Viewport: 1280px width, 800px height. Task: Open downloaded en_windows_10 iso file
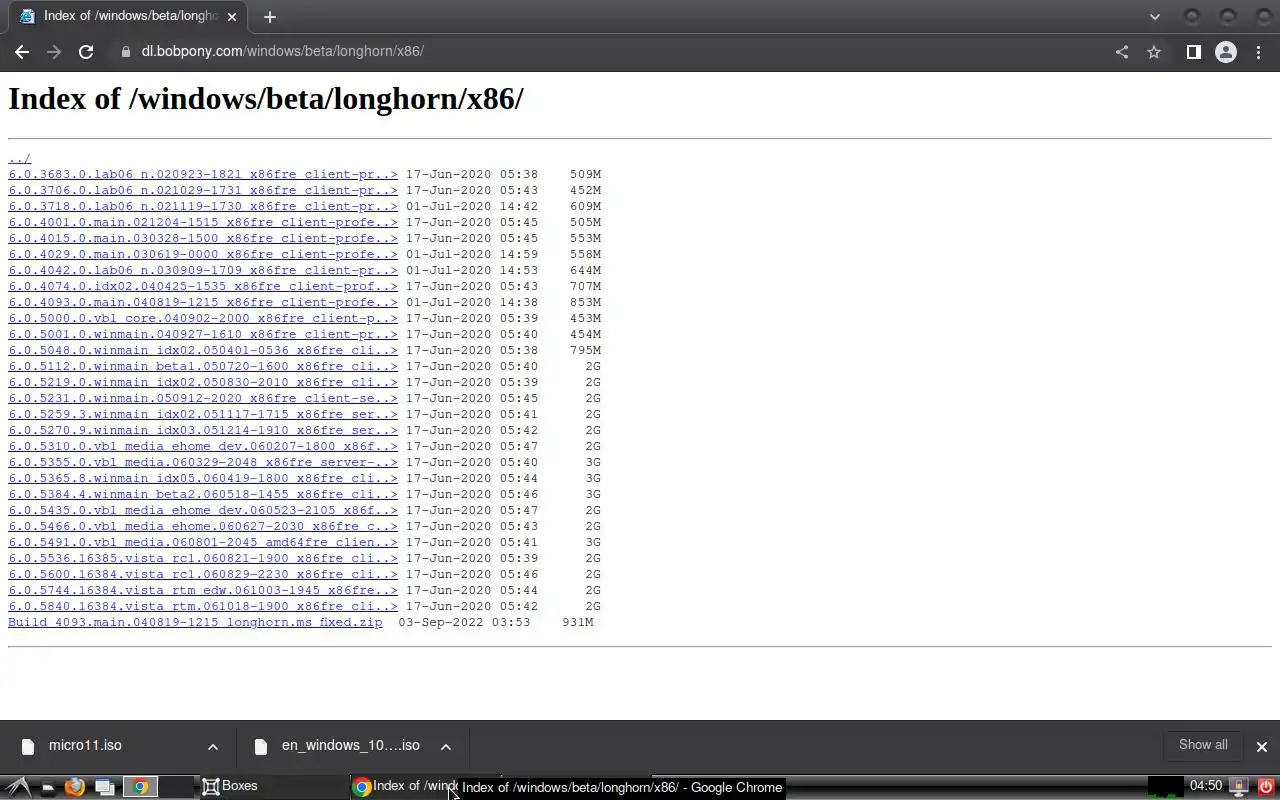click(350, 746)
